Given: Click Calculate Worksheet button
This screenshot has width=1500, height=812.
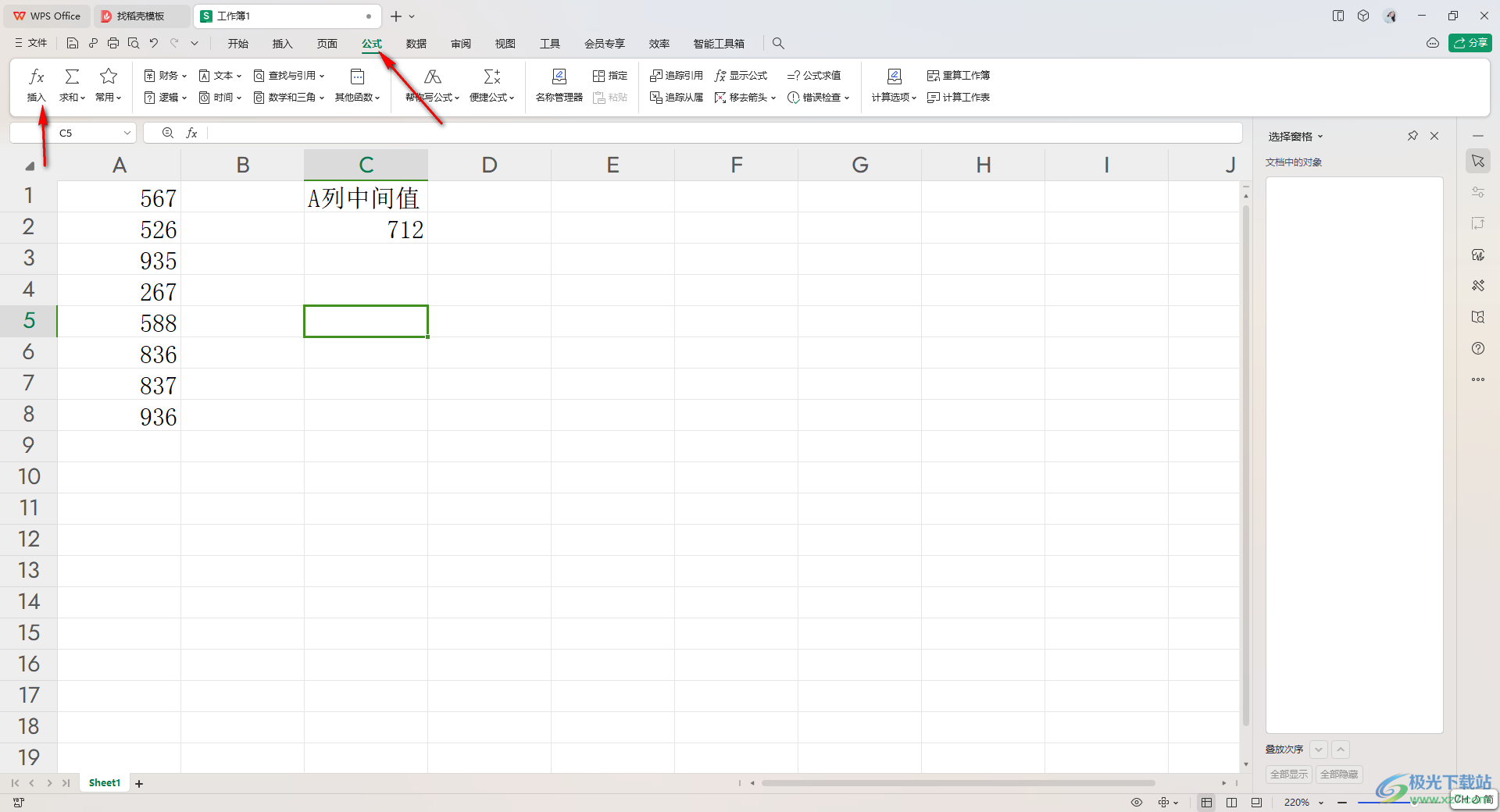Looking at the screenshot, I should pyautogui.click(x=959, y=98).
